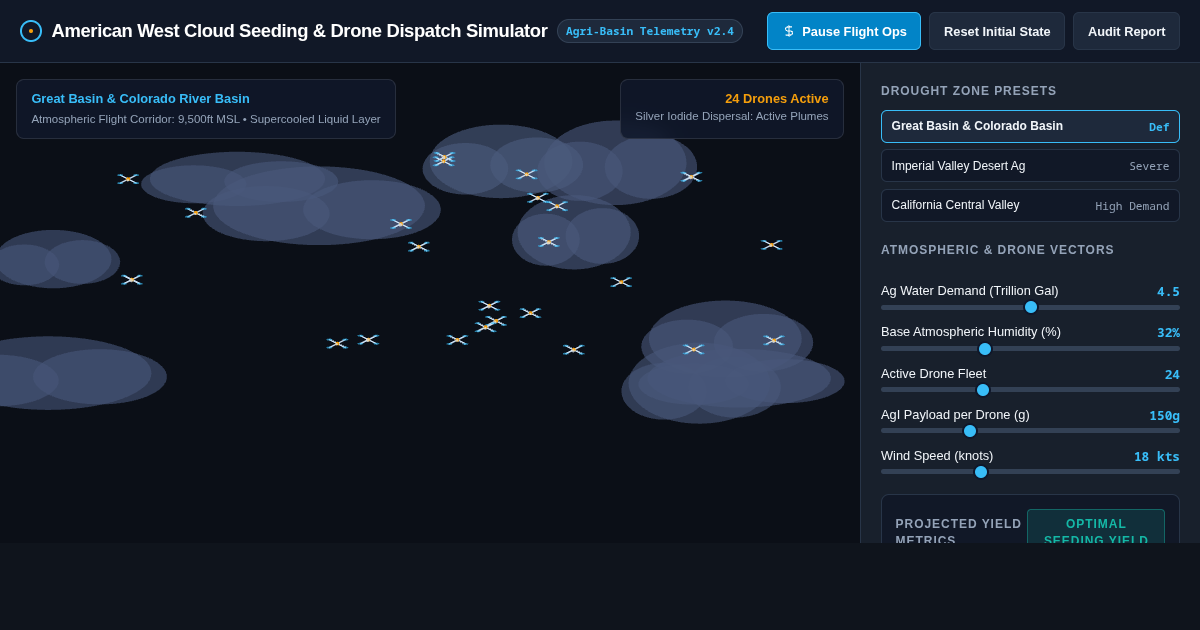Open the Audit Report

(1126, 31)
